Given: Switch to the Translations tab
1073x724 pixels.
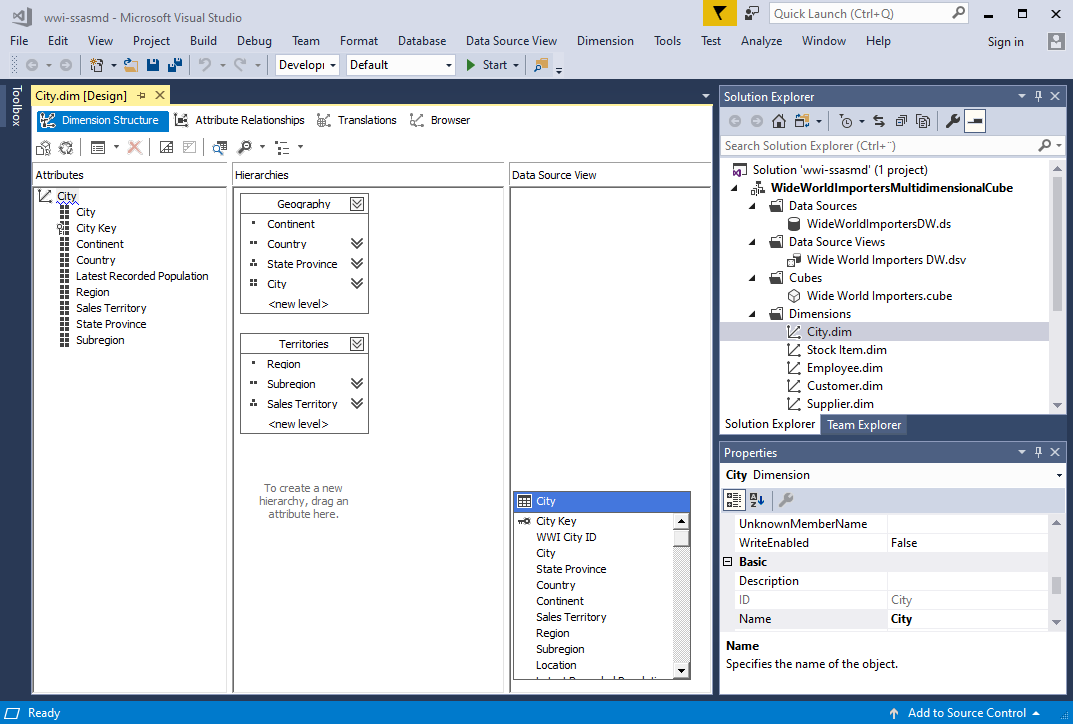Looking at the screenshot, I should [357, 120].
